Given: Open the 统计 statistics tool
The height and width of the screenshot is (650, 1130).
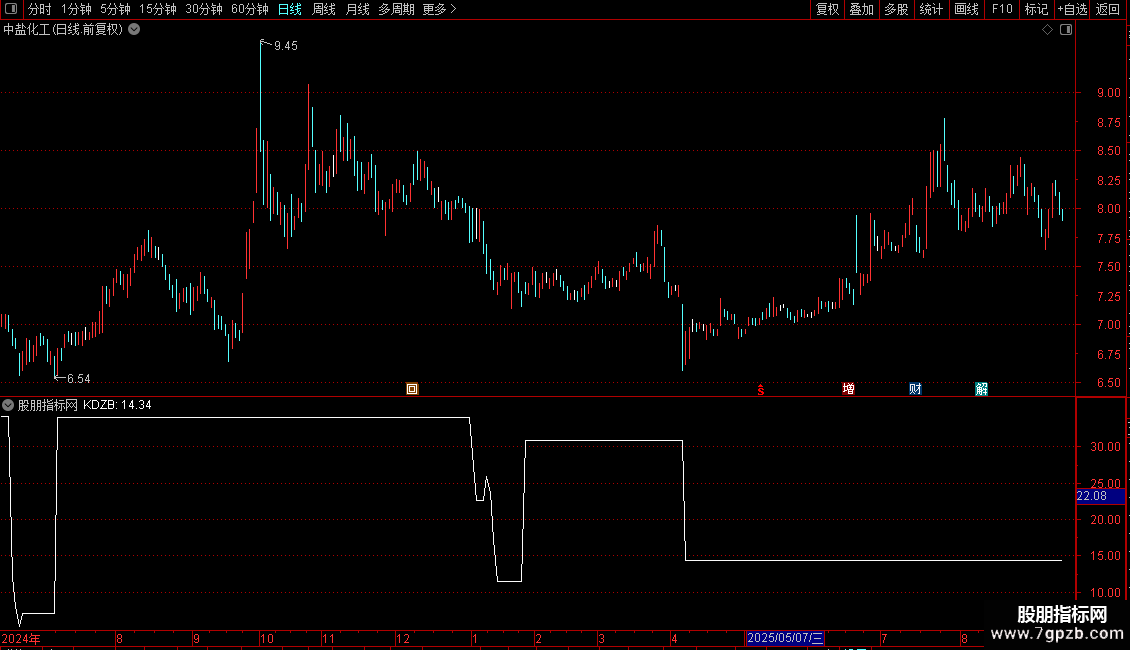Looking at the screenshot, I should click(x=930, y=9).
